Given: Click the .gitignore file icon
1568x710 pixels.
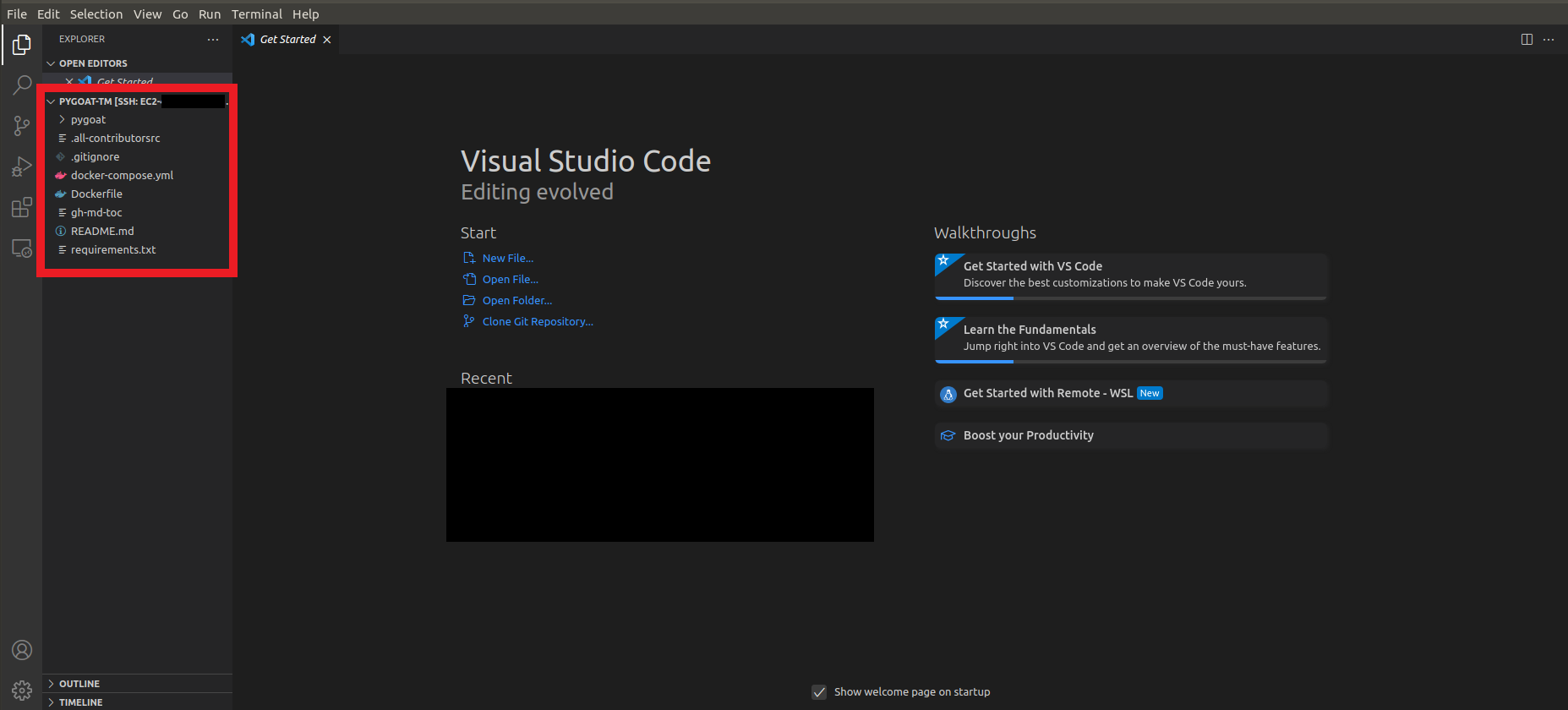Looking at the screenshot, I should [x=61, y=156].
